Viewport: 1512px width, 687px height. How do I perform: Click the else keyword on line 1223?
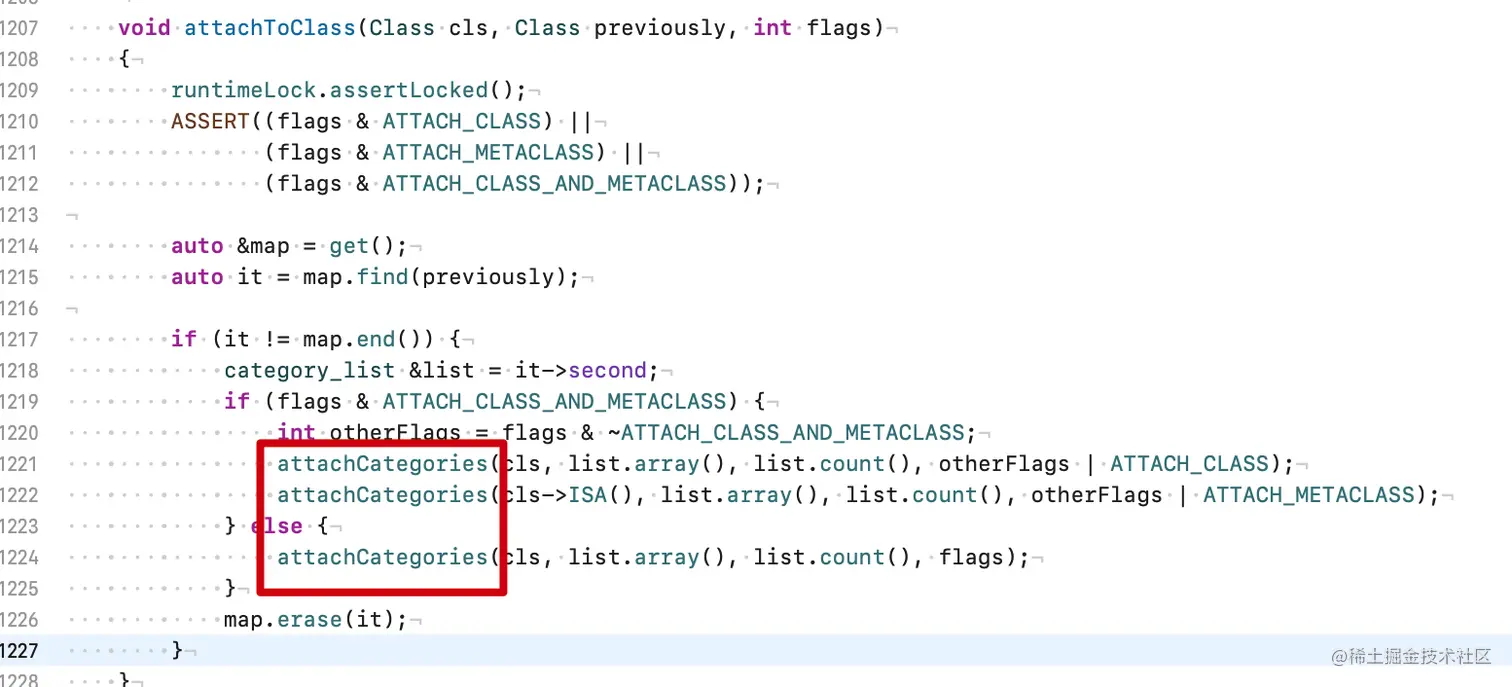tap(277, 525)
